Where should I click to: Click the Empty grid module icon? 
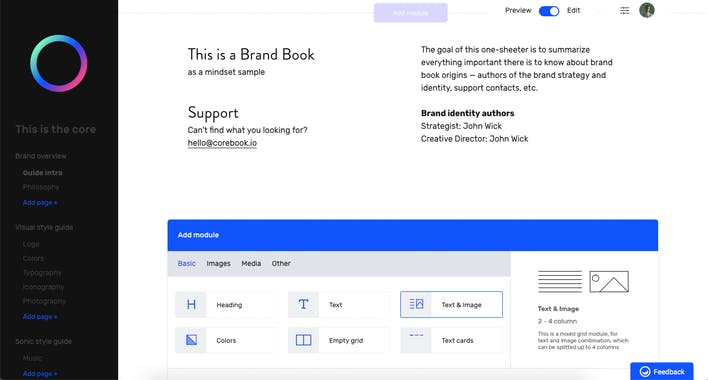[303, 340]
